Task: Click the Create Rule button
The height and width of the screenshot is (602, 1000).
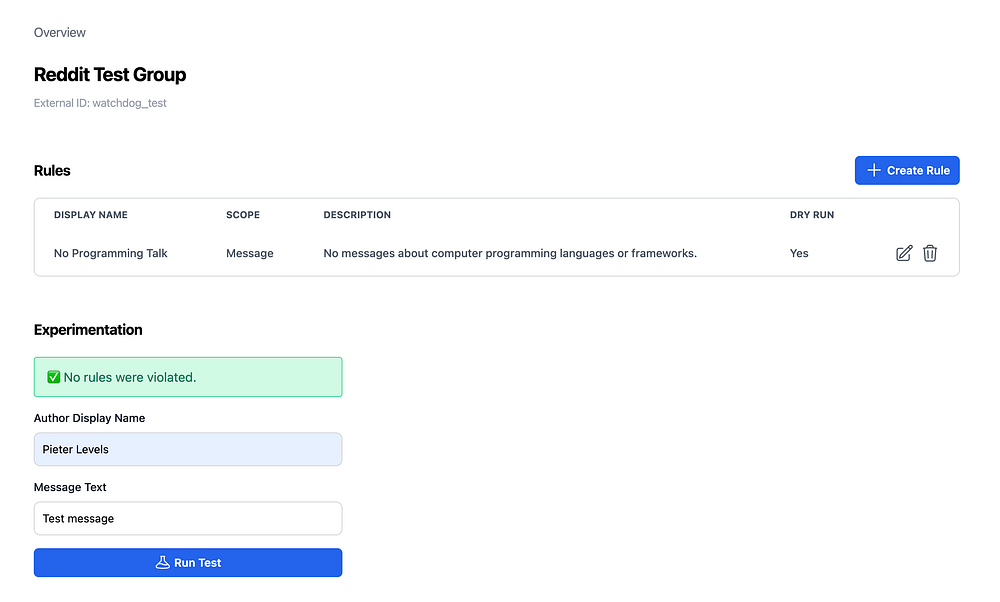Action: [907, 170]
